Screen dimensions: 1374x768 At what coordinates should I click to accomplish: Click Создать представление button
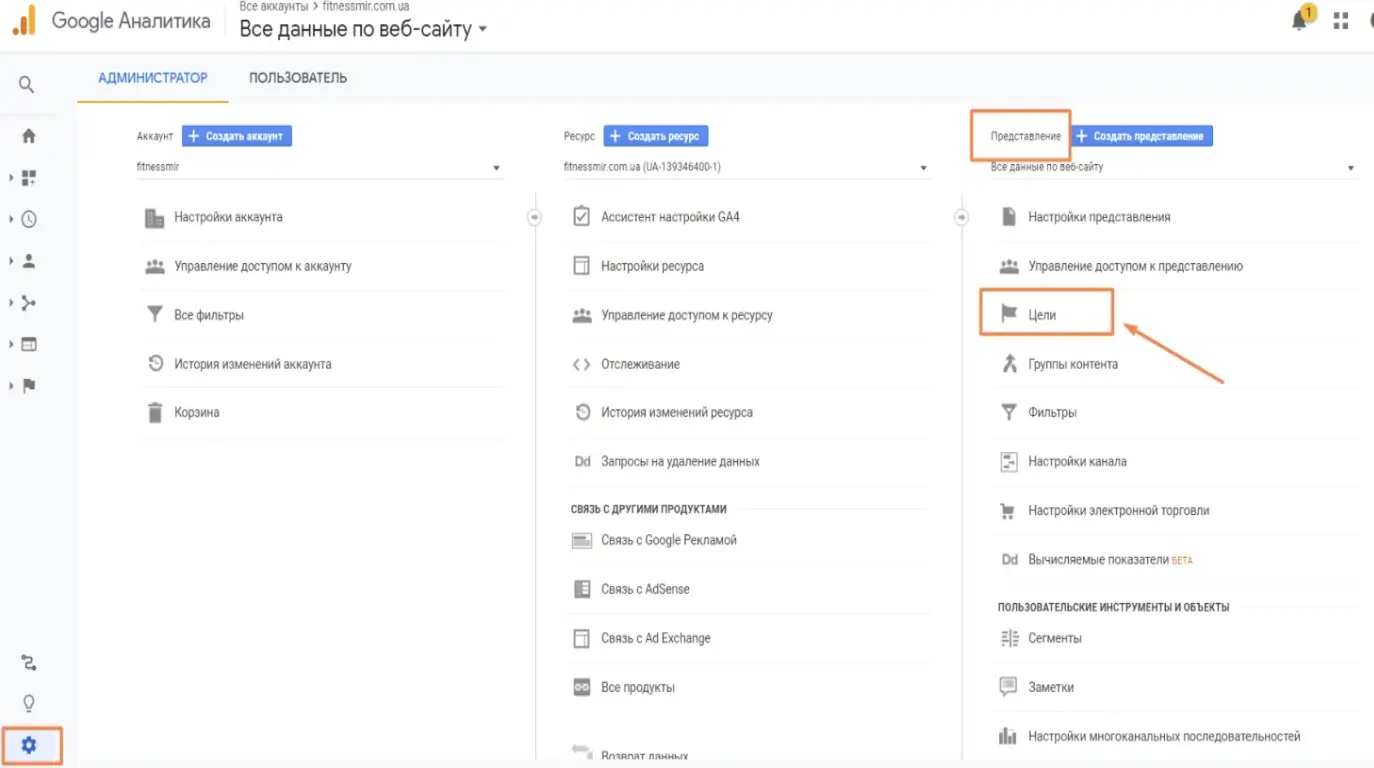tap(1142, 136)
